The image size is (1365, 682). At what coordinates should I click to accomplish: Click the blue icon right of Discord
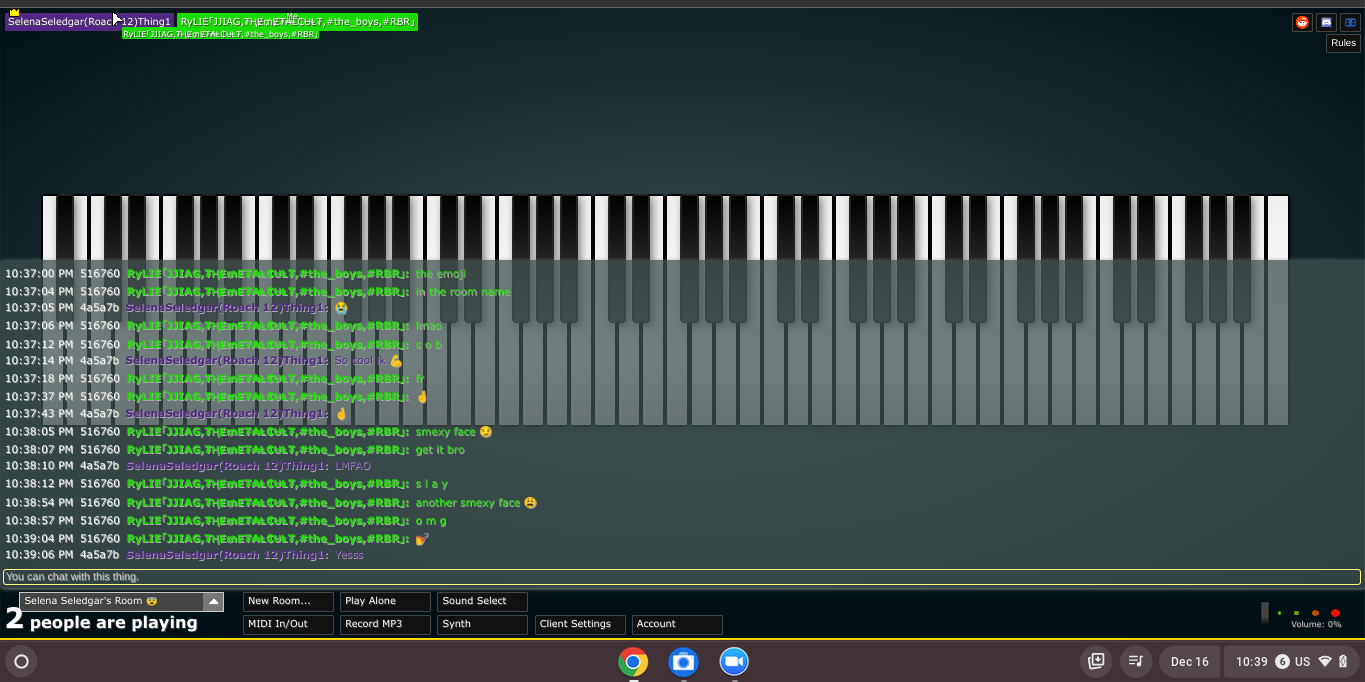pos(1350,22)
